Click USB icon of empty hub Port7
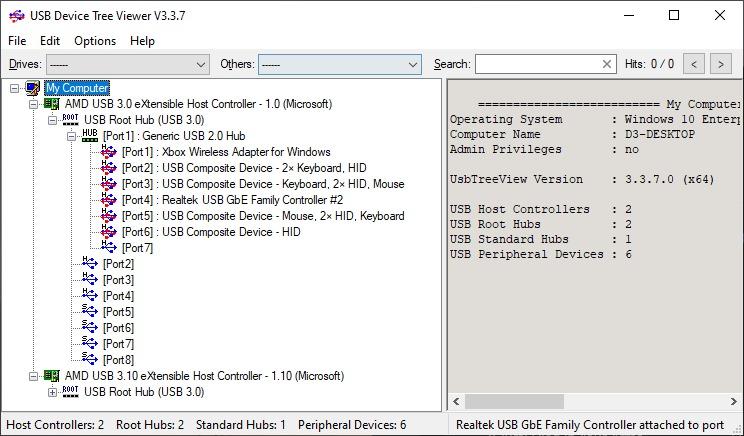This screenshot has width=744, height=436. 109,248
